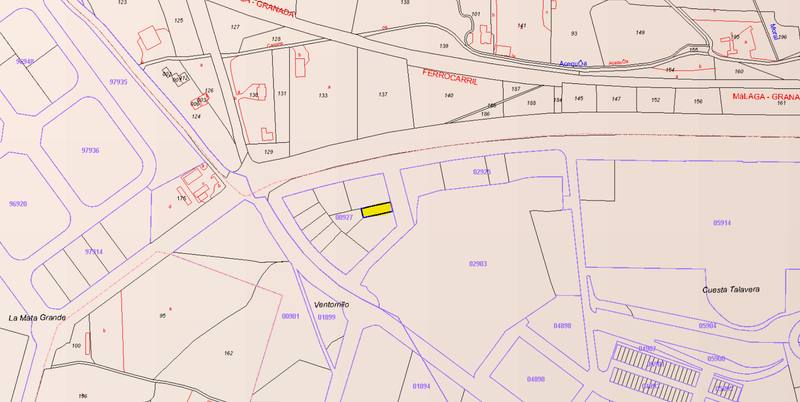The width and height of the screenshot is (800, 402).
Task: Select block 97936
Action: 92,148
